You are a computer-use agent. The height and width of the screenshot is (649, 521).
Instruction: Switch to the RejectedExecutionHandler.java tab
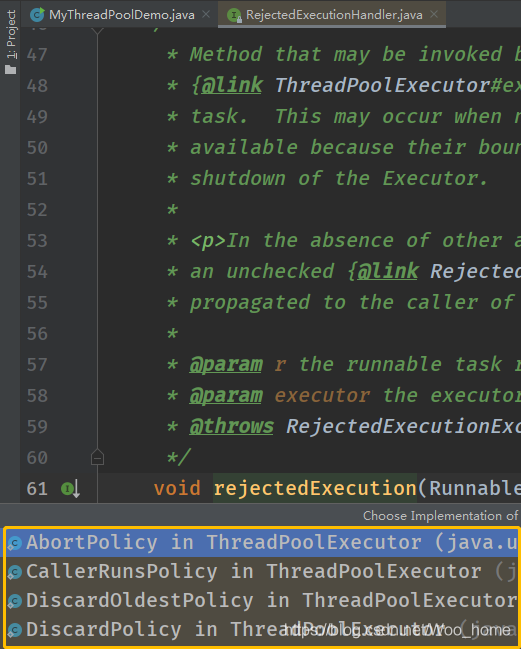click(334, 15)
